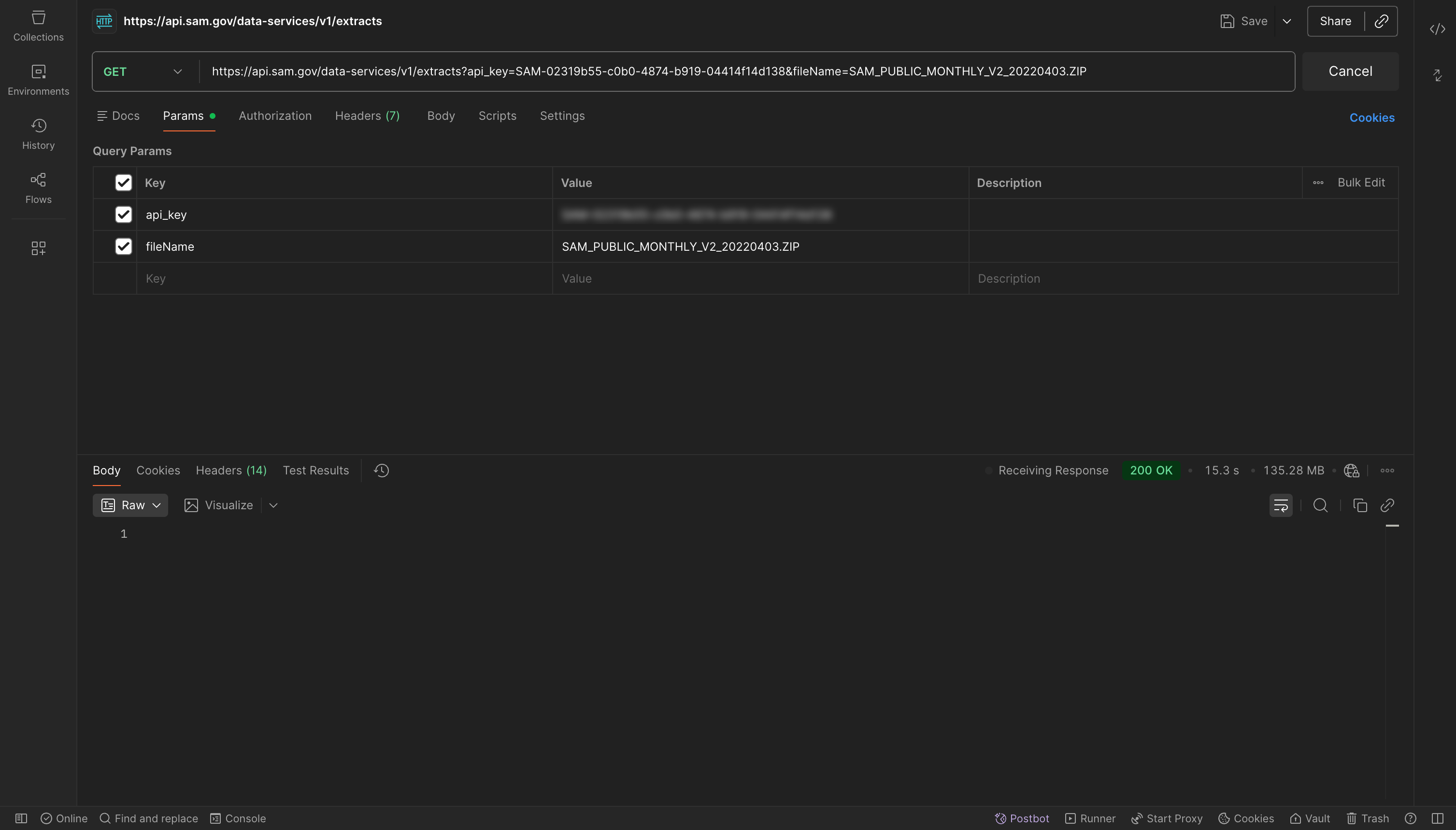Click the empty Description field in new row
The image size is (1456, 830).
point(1183,278)
